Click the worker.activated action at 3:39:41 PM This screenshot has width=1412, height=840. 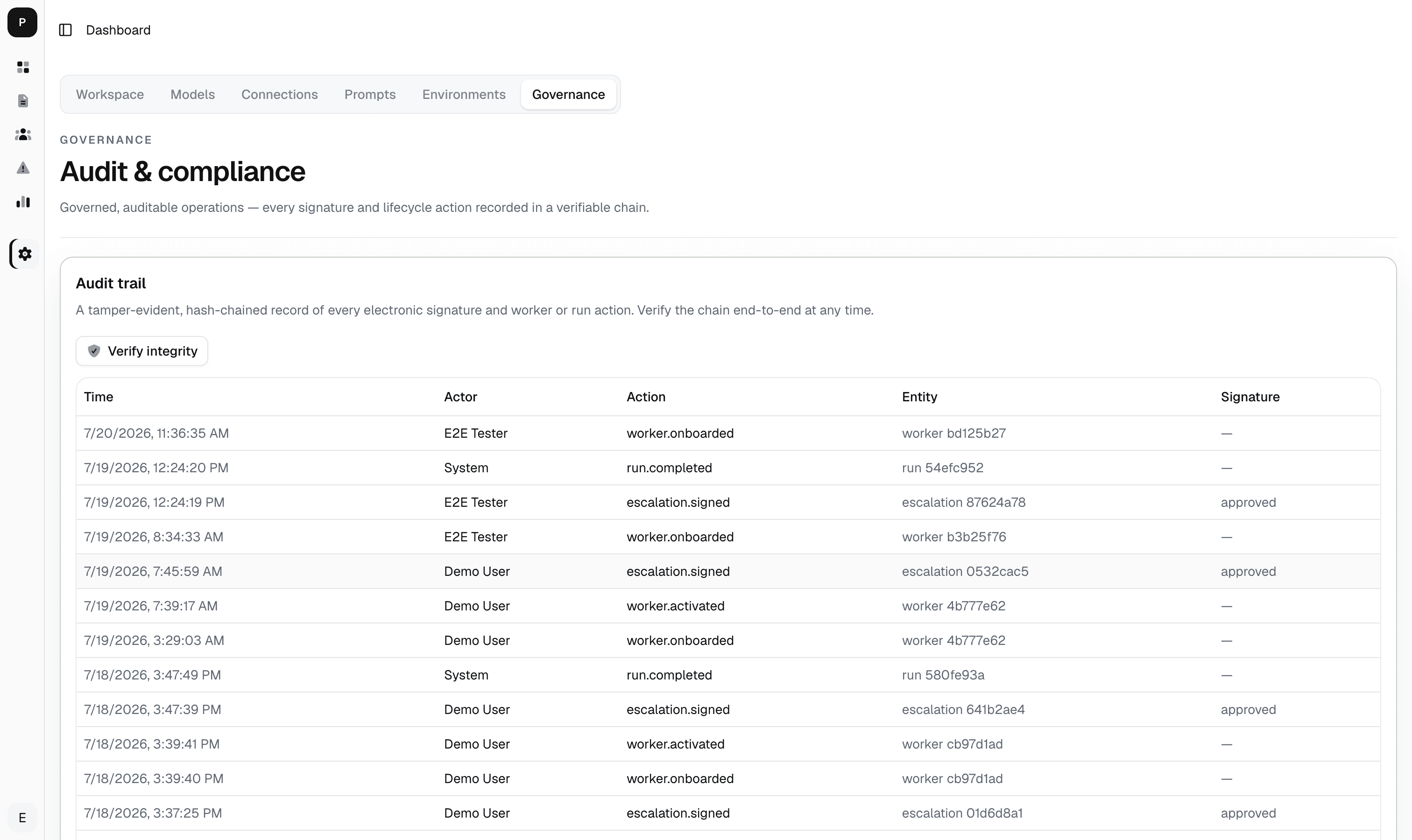(x=675, y=744)
